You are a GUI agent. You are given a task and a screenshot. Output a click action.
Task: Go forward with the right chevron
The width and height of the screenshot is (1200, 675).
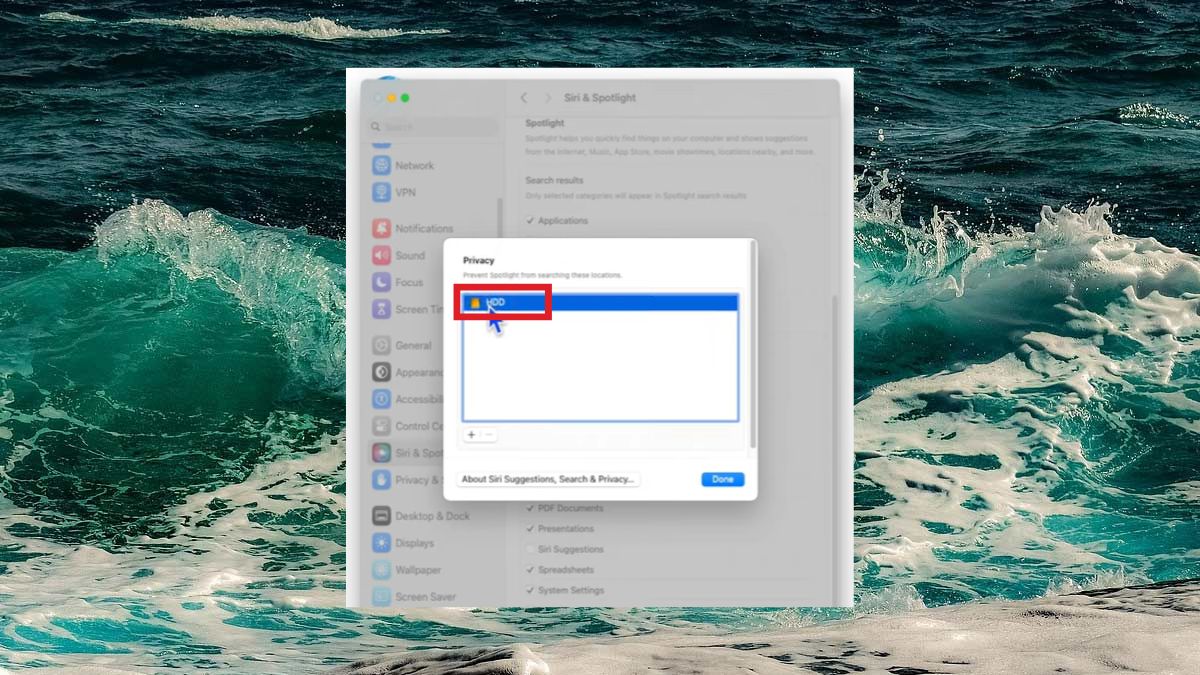548,98
